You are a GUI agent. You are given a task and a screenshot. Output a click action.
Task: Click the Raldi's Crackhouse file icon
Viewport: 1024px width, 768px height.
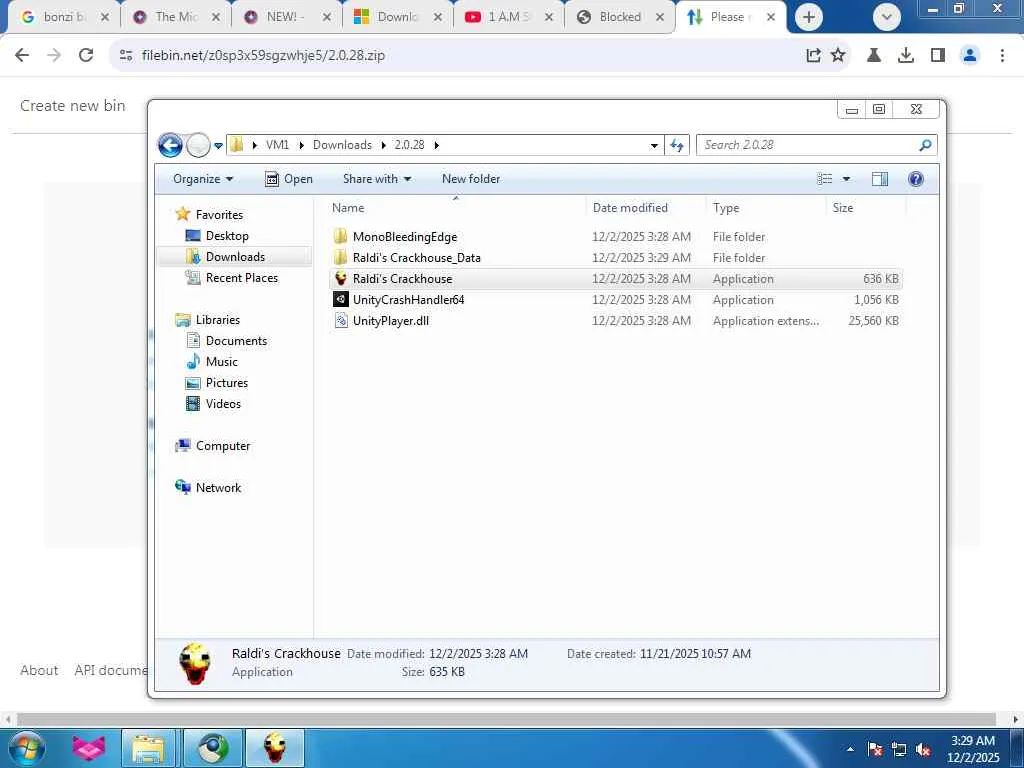coord(340,279)
